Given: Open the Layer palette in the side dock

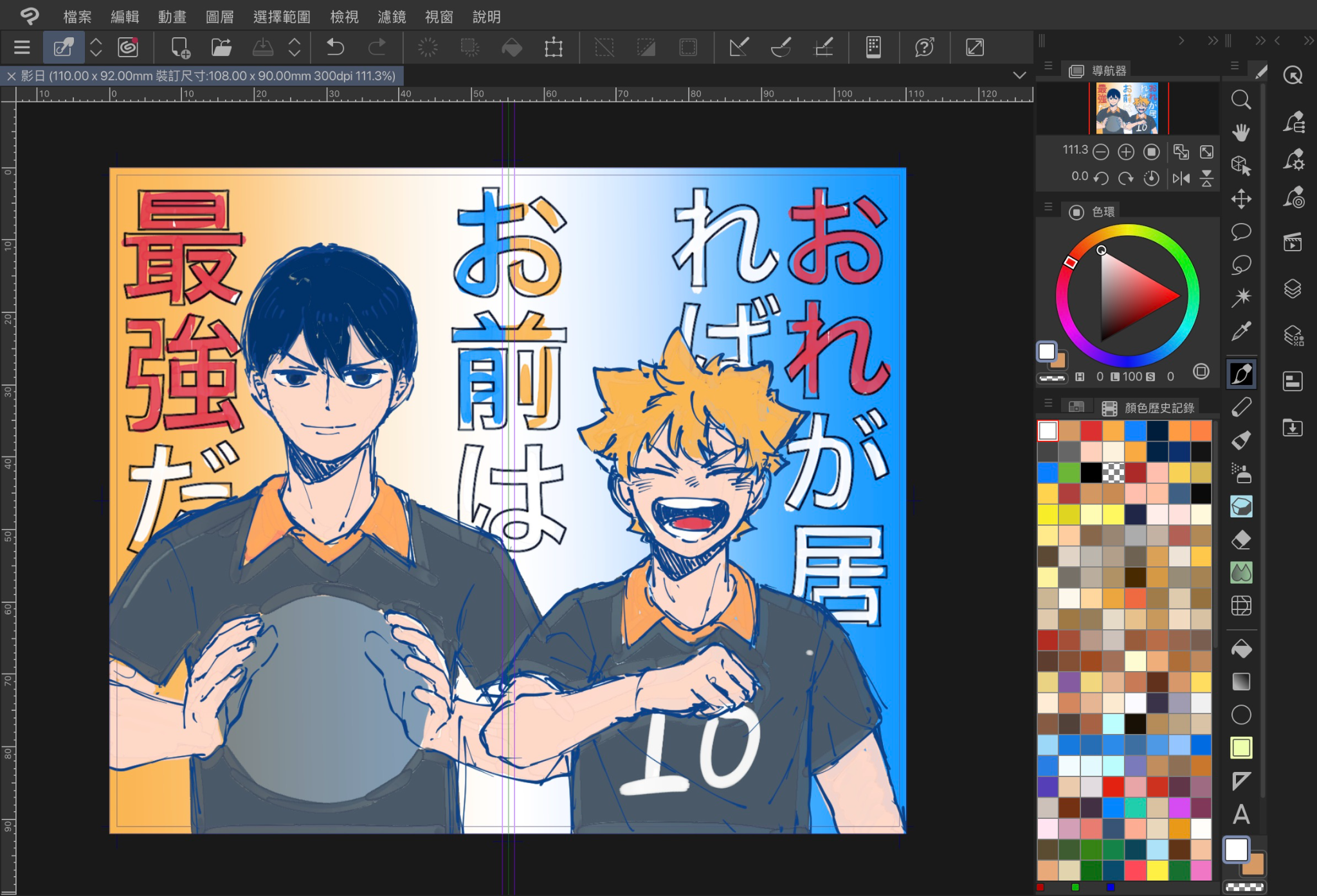Looking at the screenshot, I should [x=1293, y=289].
